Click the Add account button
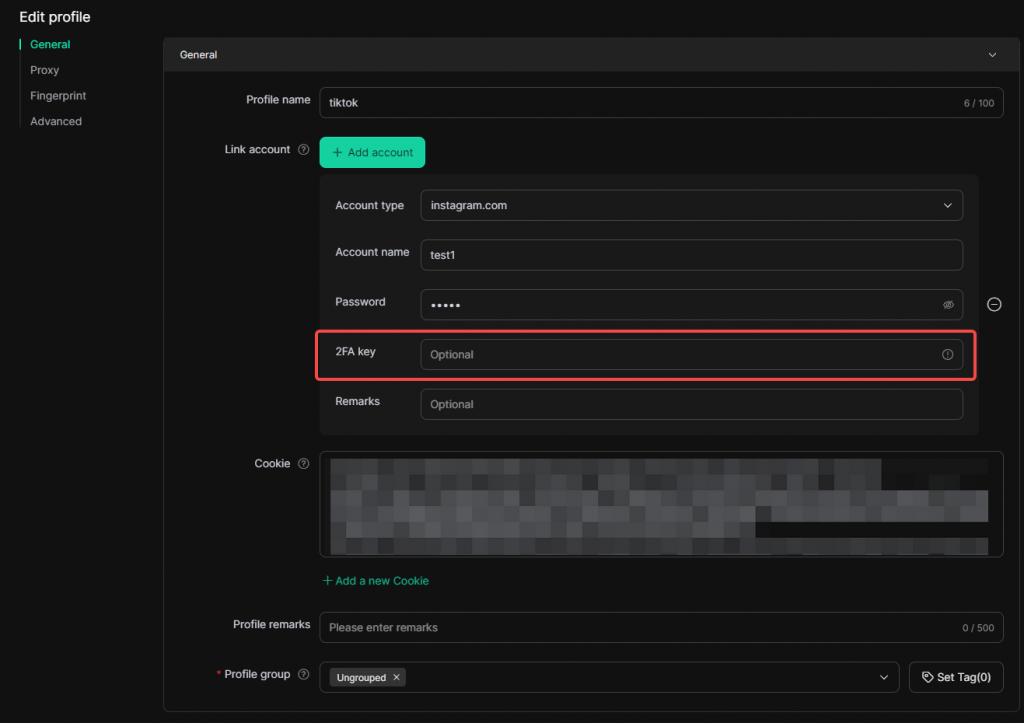The image size is (1024, 723). point(372,152)
